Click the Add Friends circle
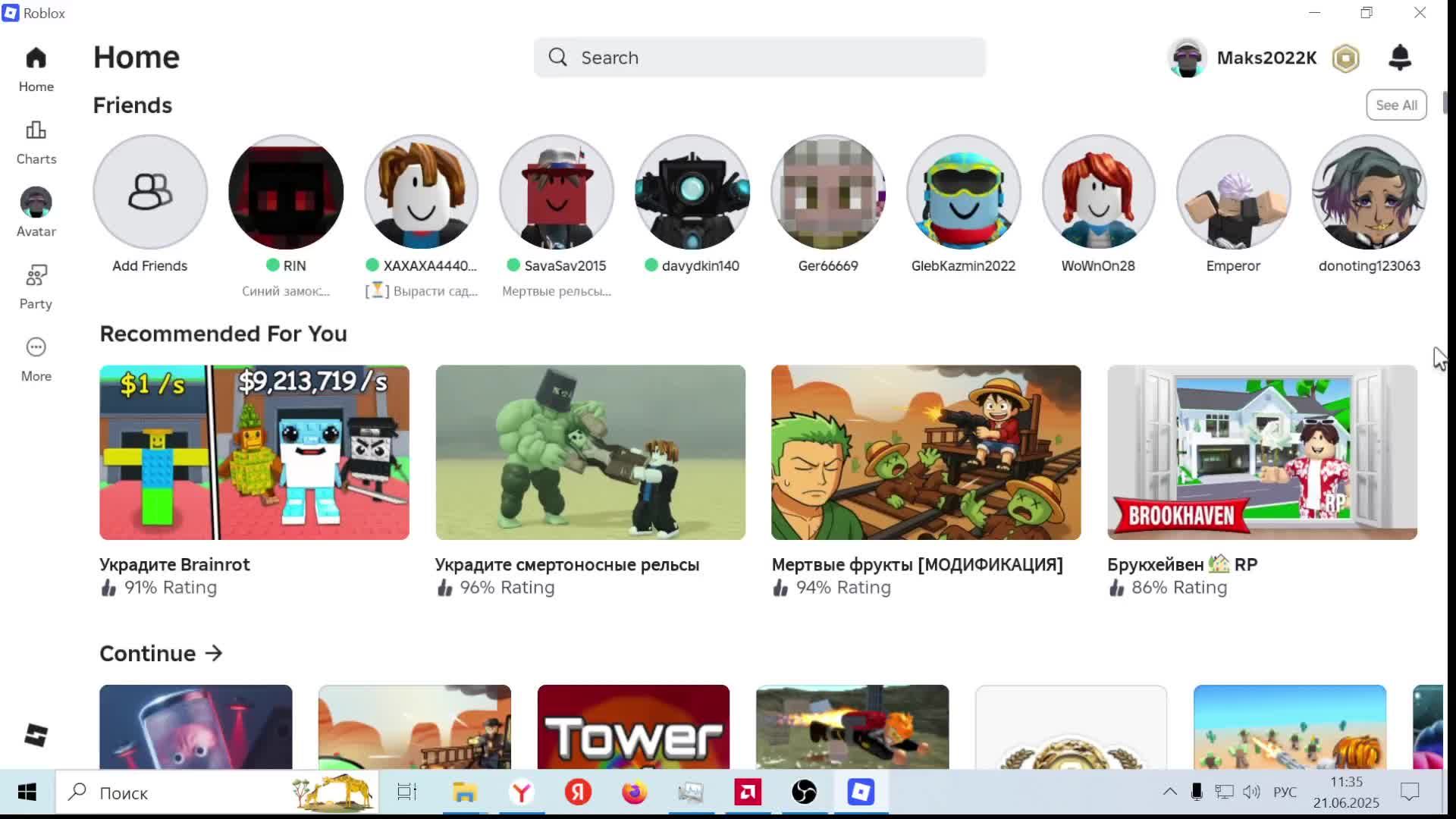 click(150, 192)
